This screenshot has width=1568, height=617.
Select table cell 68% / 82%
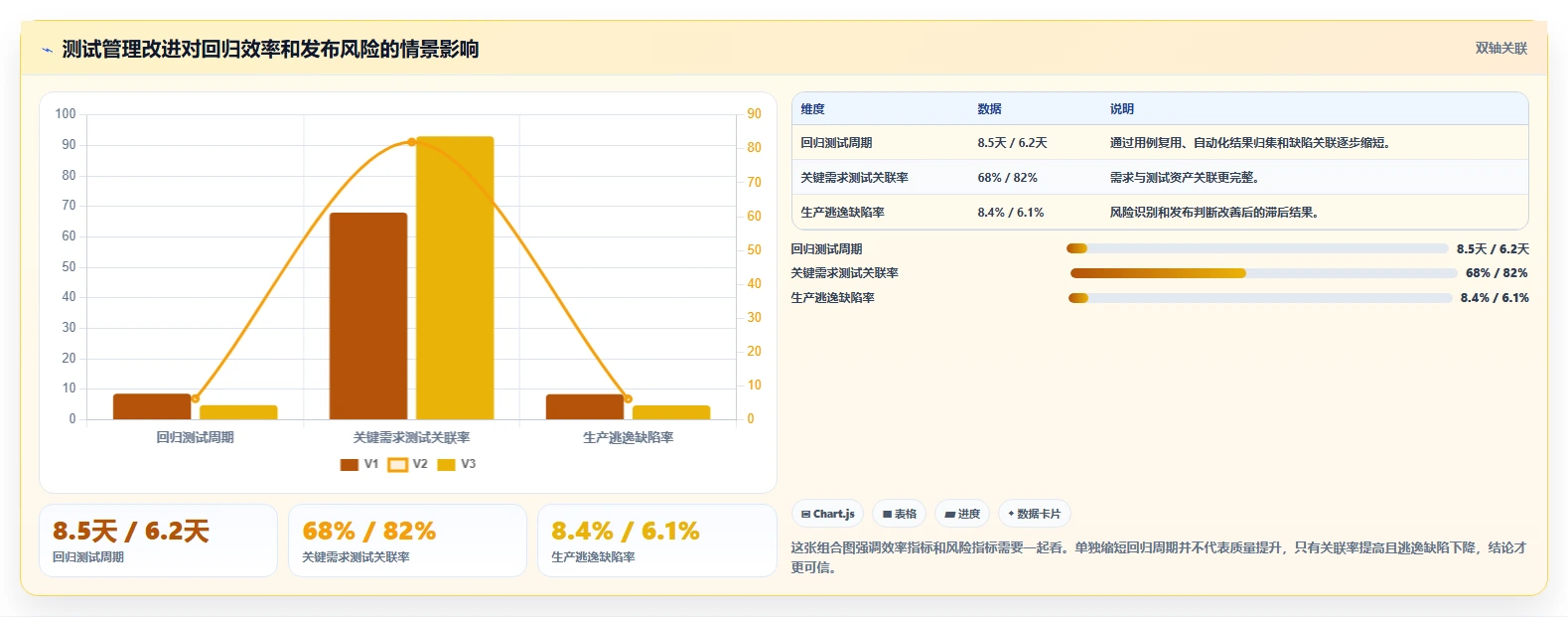tap(1007, 178)
